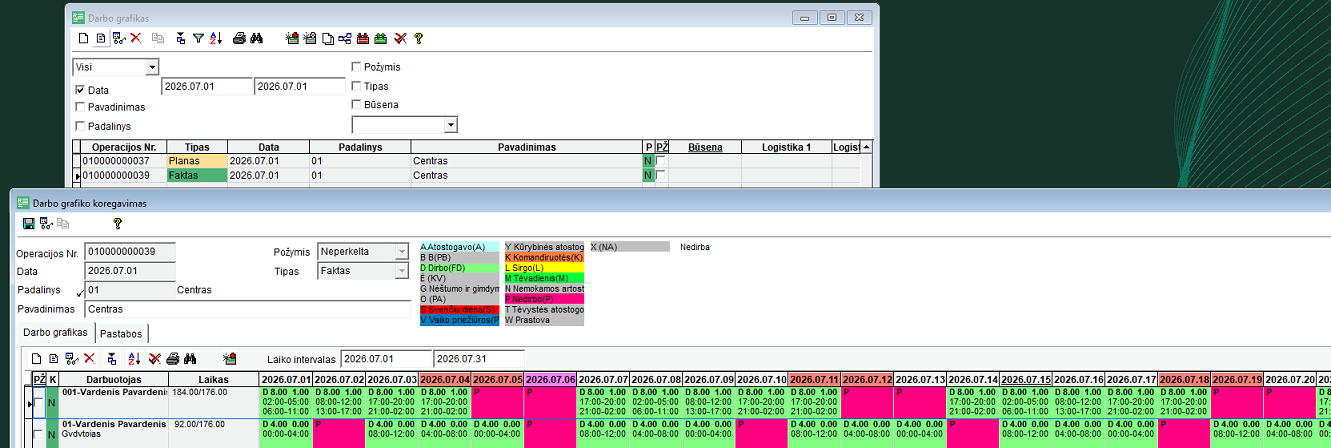
Task: Click the A-Z sort icon in top toolbar
Action: click(x=214, y=38)
